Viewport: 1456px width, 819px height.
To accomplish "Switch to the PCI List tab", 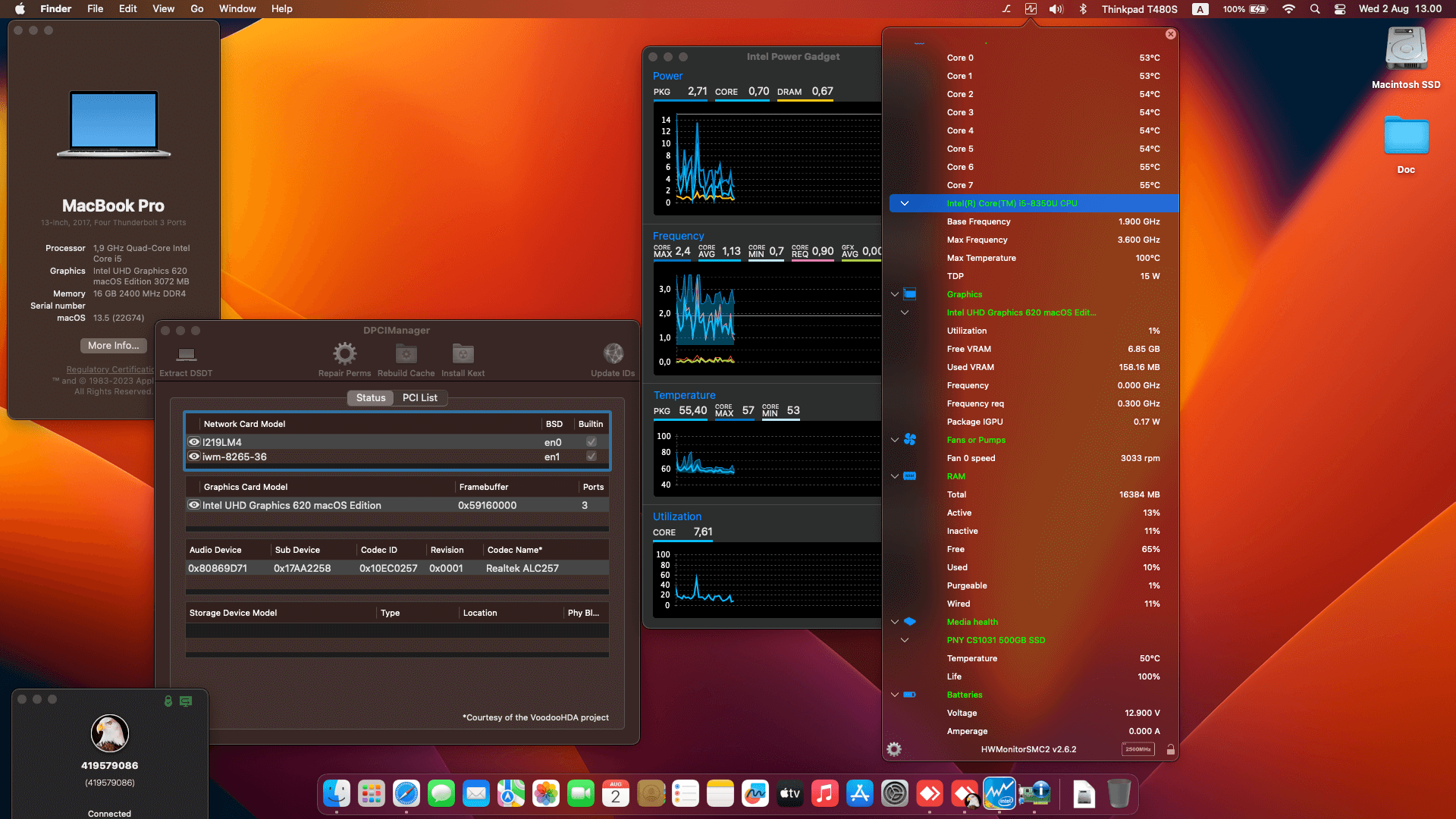I will [420, 398].
